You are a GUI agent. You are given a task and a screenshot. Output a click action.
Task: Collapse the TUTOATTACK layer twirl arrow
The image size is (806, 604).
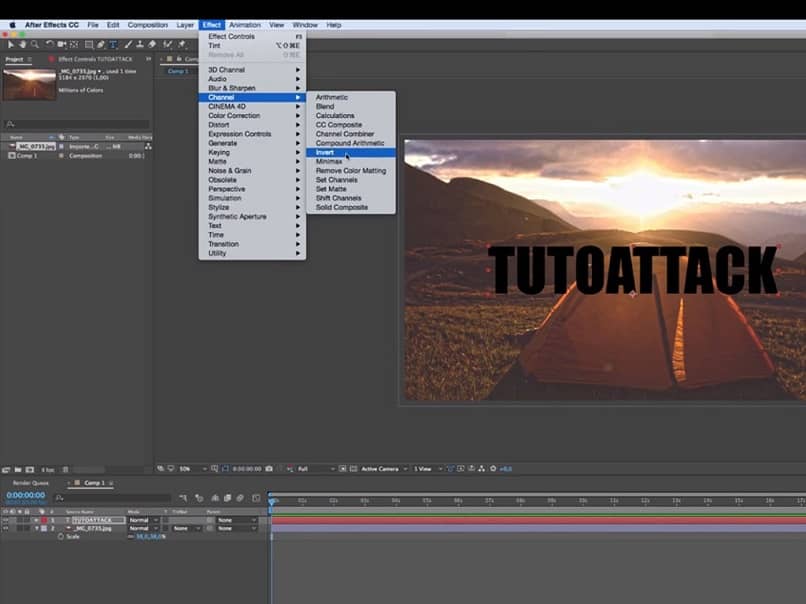pos(37,520)
